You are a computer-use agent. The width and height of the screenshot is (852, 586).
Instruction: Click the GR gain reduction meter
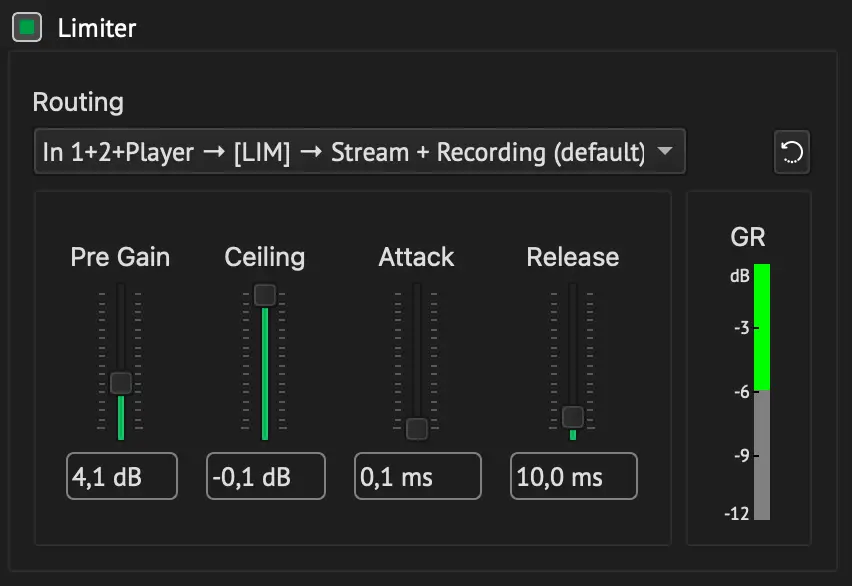[x=762, y=392]
